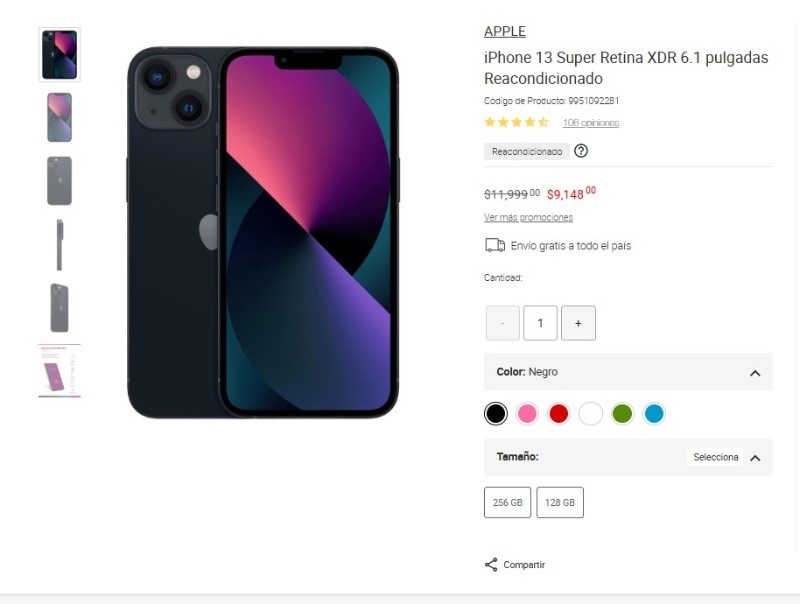
Task: View the second product thumbnail image
Action: (59, 118)
